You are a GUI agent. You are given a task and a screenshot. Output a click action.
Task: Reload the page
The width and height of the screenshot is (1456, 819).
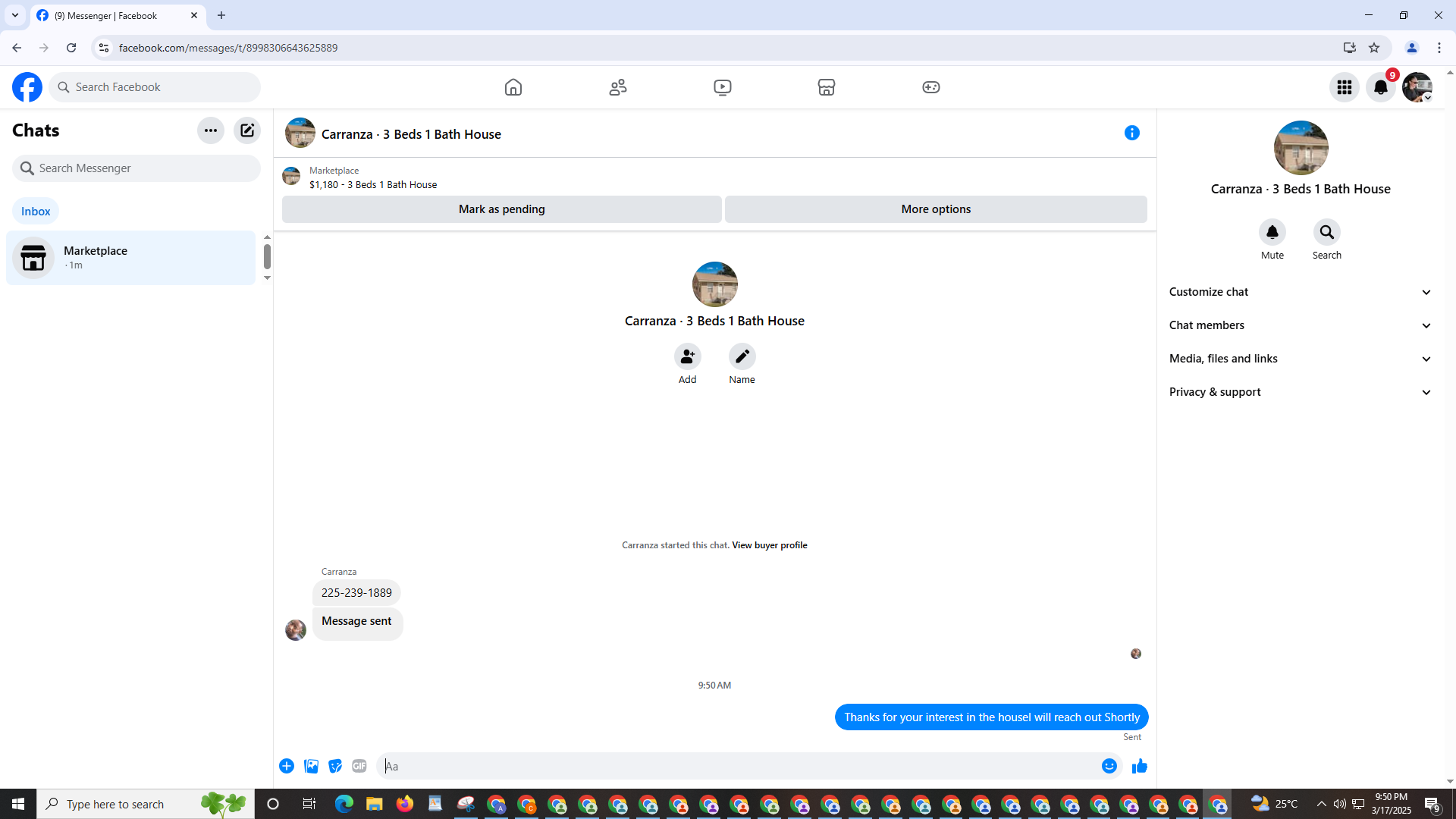tap(71, 48)
